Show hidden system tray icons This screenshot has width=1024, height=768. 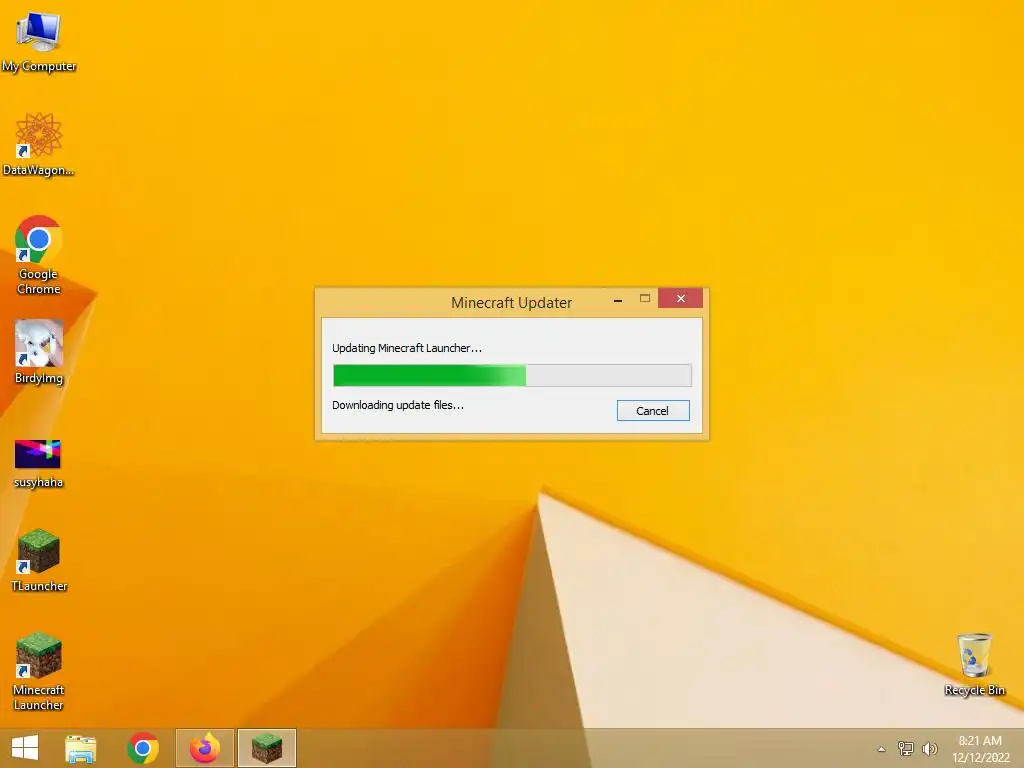[881, 749]
